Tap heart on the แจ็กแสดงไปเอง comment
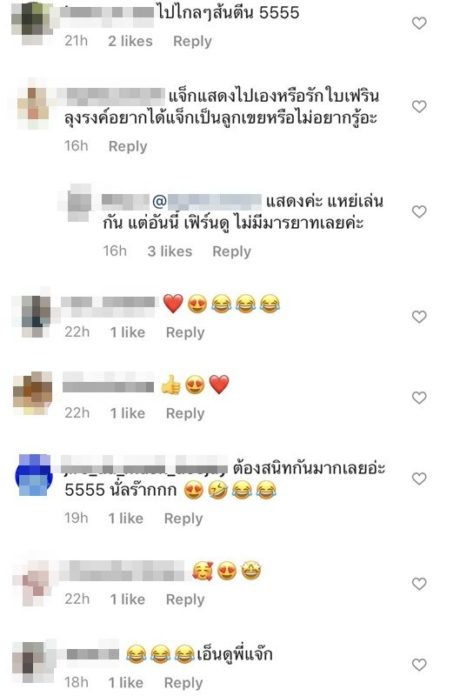 (x=419, y=107)
